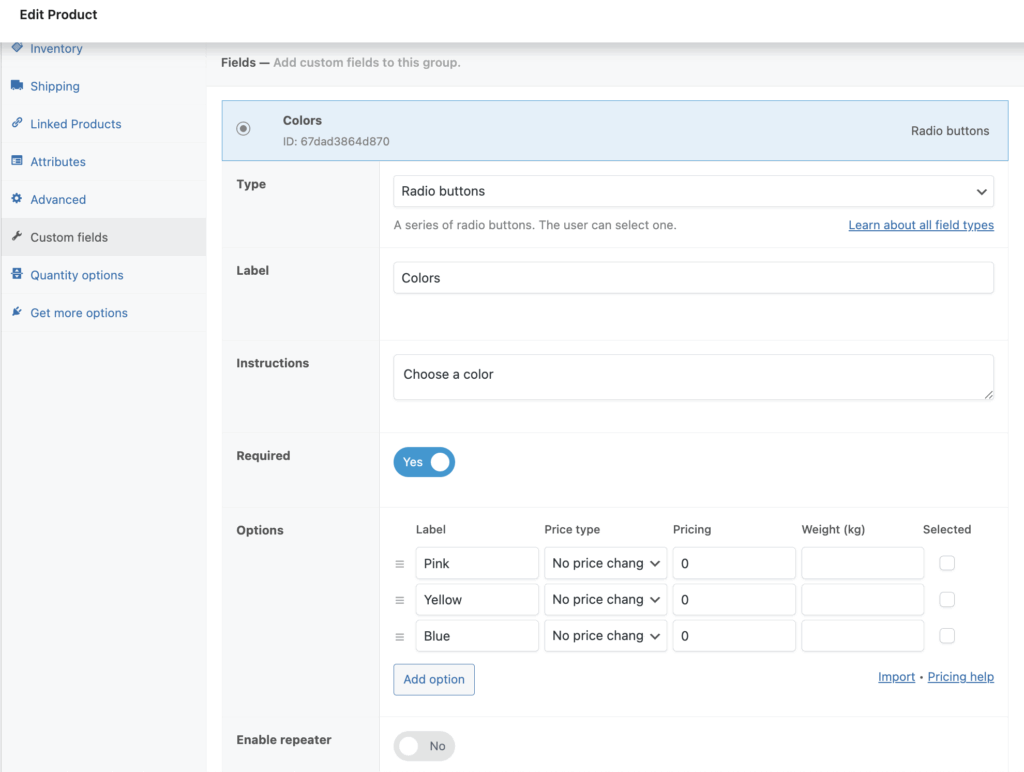Screen dimensions: 1024x772
Task: Expand Price type dropdown for Blue
Action: tap(606, 636)
